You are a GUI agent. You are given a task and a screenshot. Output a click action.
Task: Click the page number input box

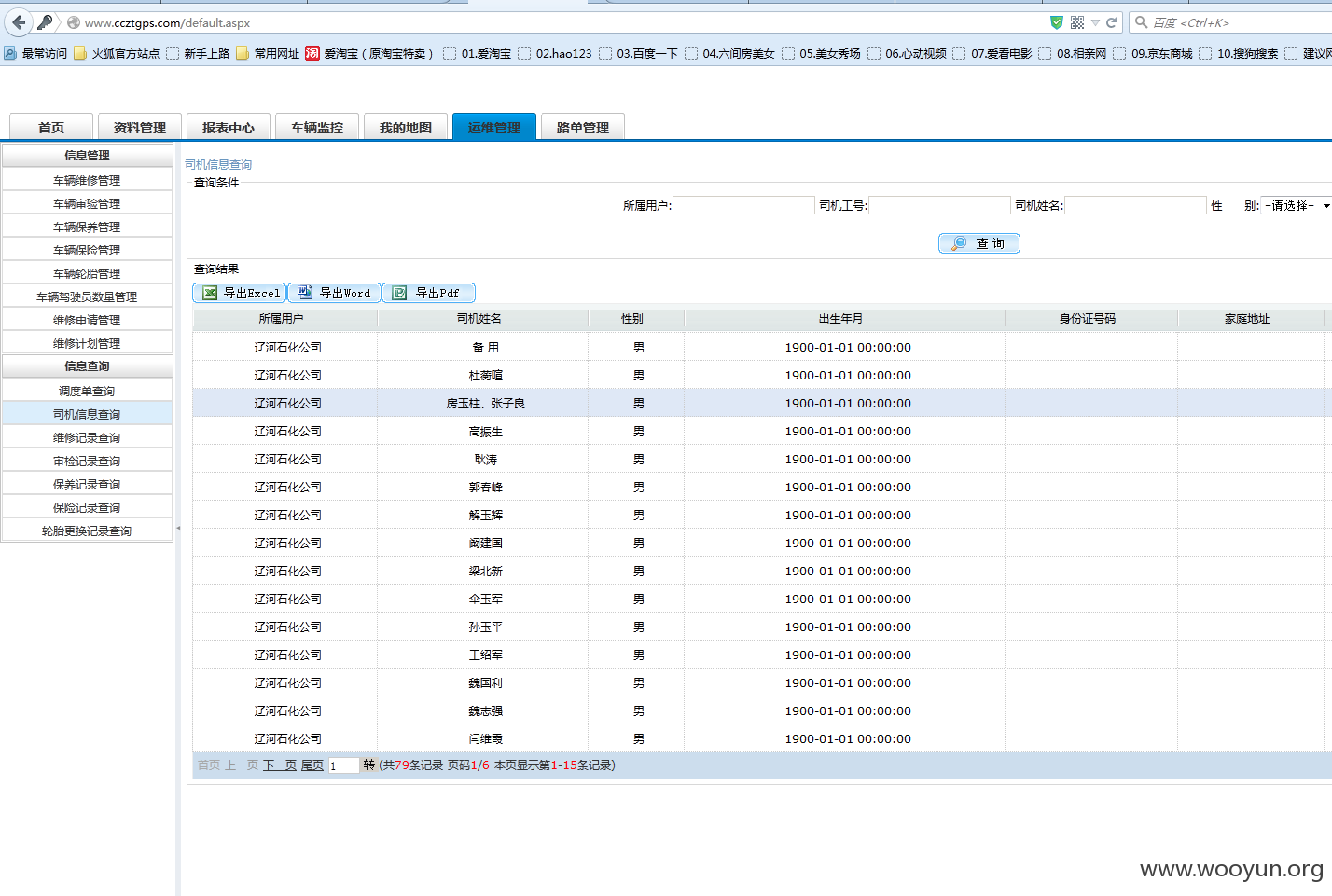point(344,765)
